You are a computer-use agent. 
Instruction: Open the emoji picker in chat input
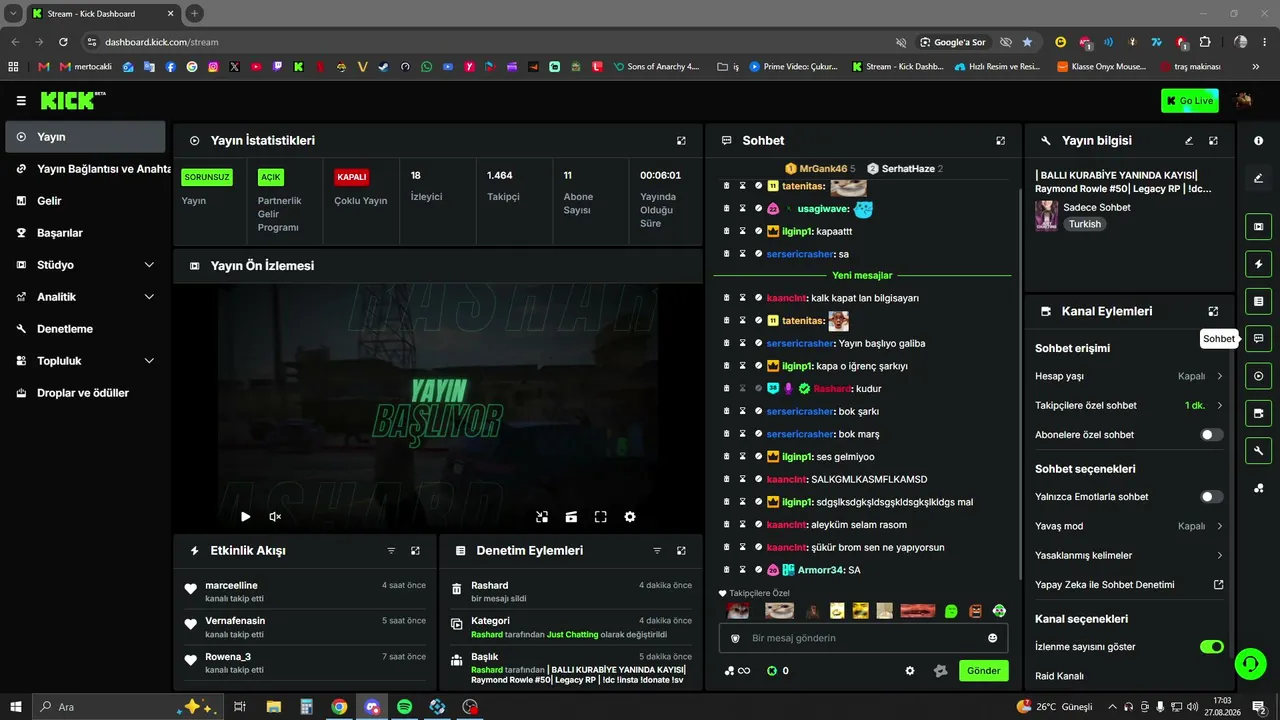(992, 638)
